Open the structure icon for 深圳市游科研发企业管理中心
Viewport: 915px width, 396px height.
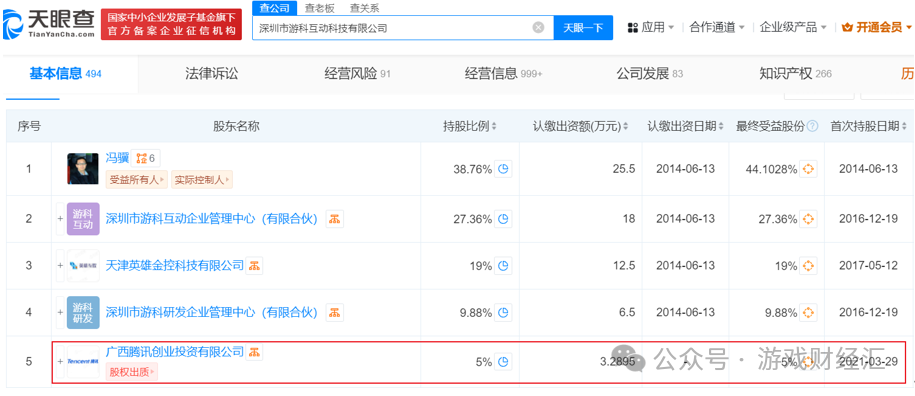(334, 313)
